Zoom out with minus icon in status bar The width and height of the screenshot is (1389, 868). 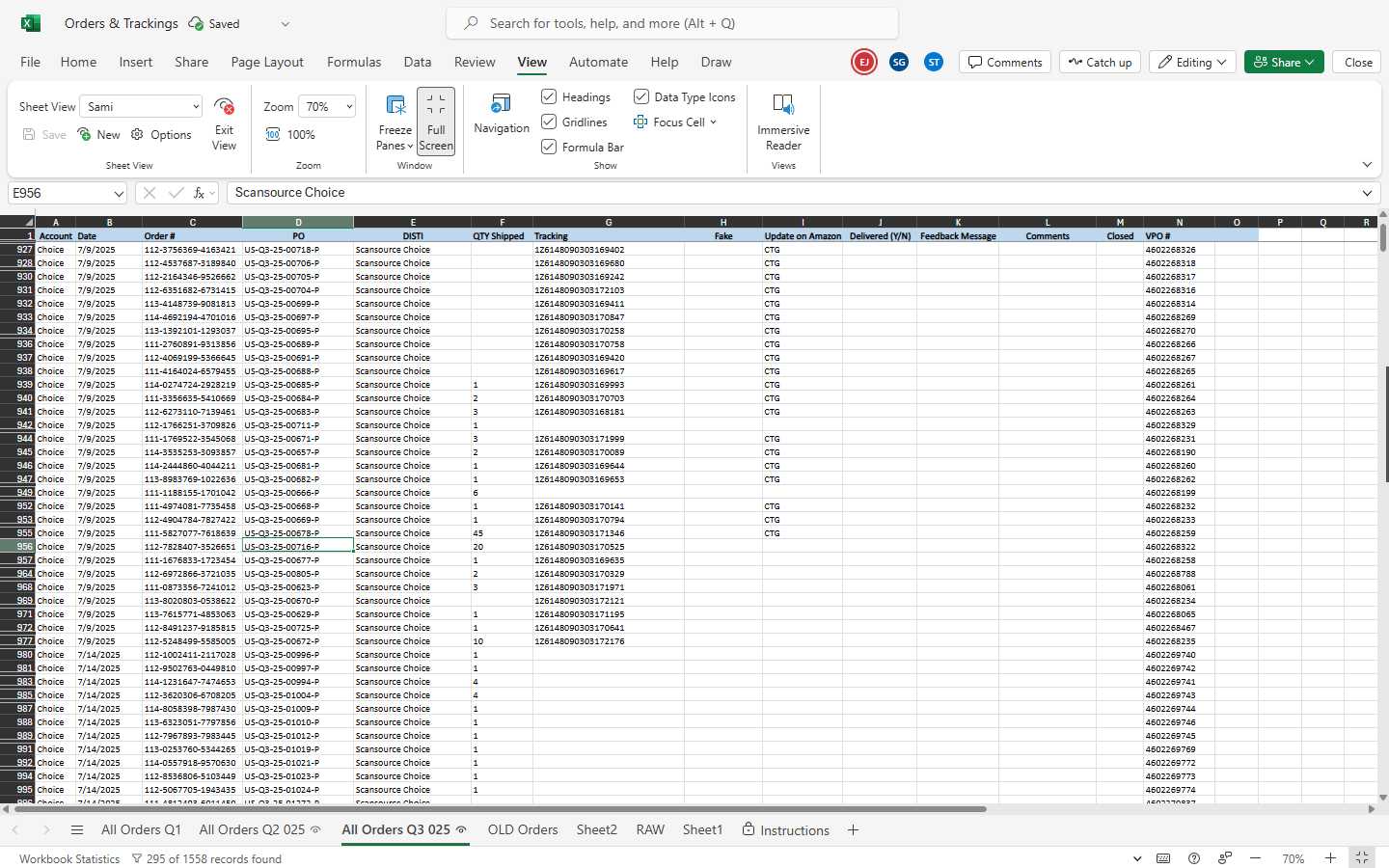coord(1255,858)
